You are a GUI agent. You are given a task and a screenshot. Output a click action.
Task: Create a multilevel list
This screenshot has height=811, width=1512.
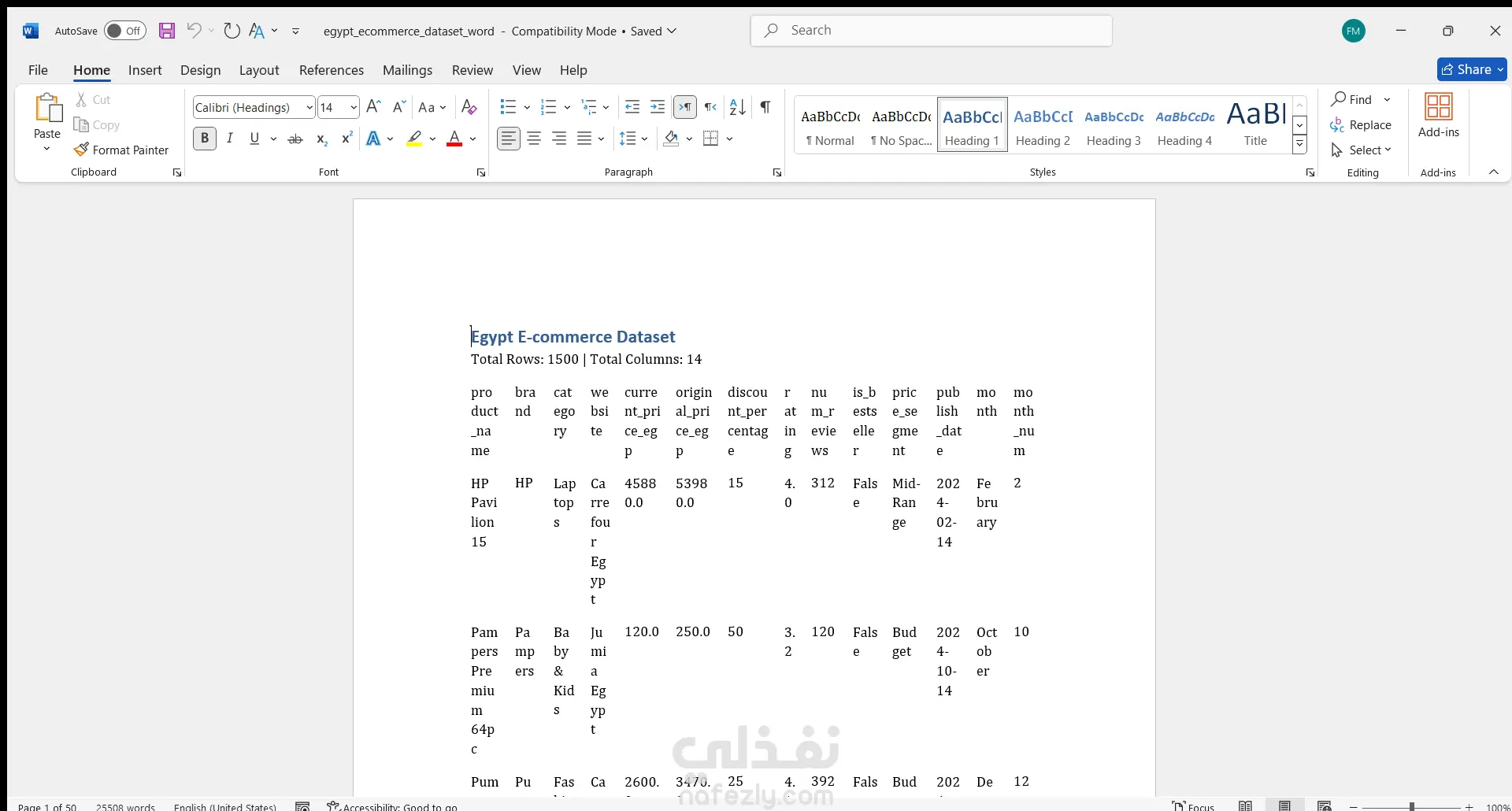pos(589,107)
